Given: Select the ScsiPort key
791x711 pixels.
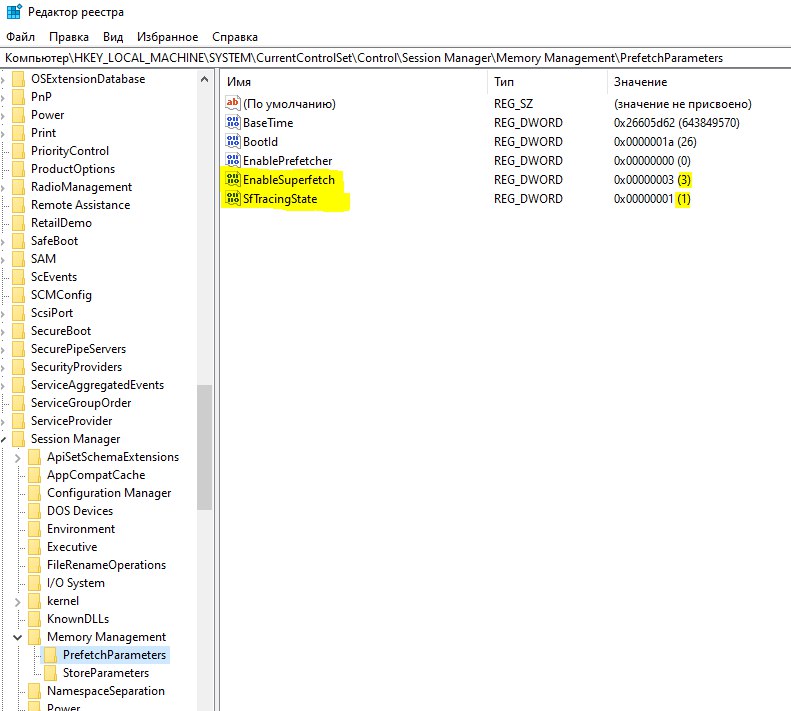Looking at the screenshot, I should tap(52, 313).
